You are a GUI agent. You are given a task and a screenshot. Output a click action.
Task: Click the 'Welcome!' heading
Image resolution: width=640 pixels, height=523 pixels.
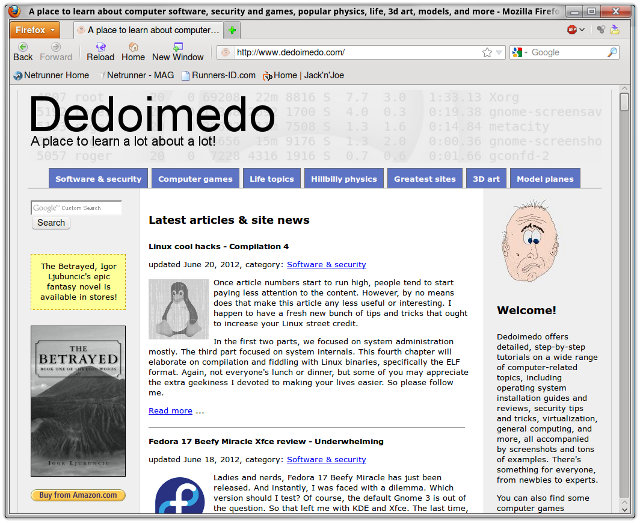[527, 310]
